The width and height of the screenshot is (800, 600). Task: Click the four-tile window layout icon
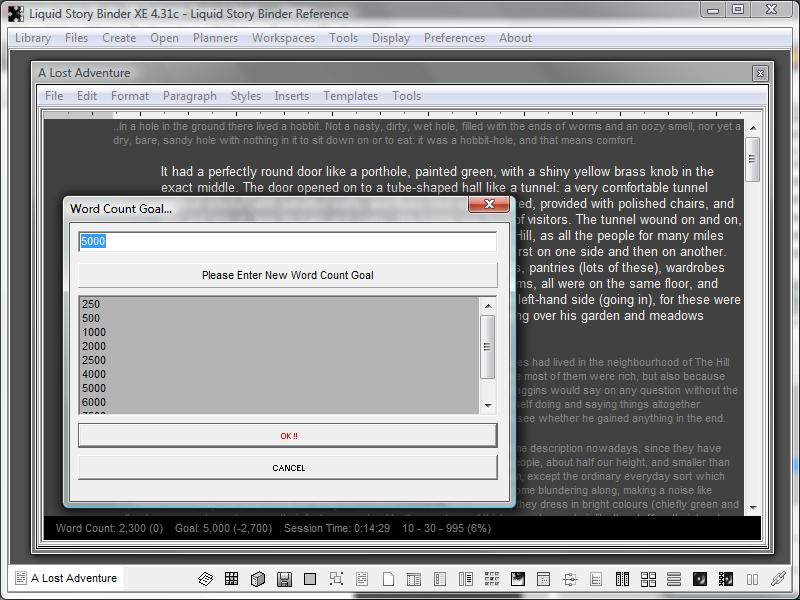point(648,579)
